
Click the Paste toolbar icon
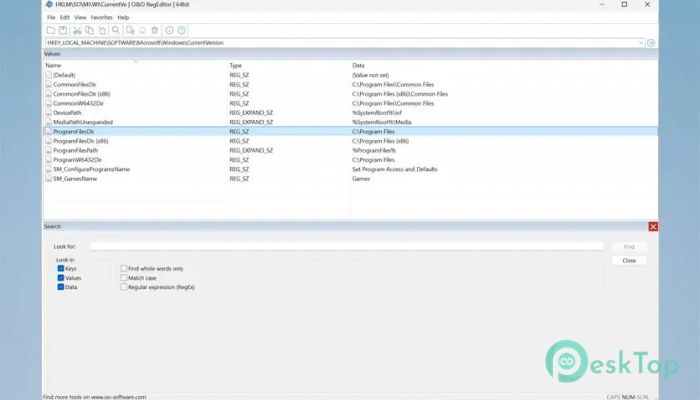[102, 30]
